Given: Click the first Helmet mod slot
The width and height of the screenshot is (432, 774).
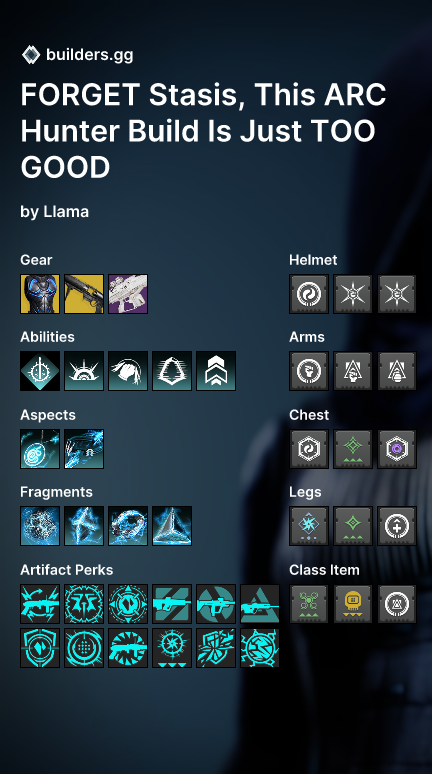Looking at the screenshot, I should point(309,294).
